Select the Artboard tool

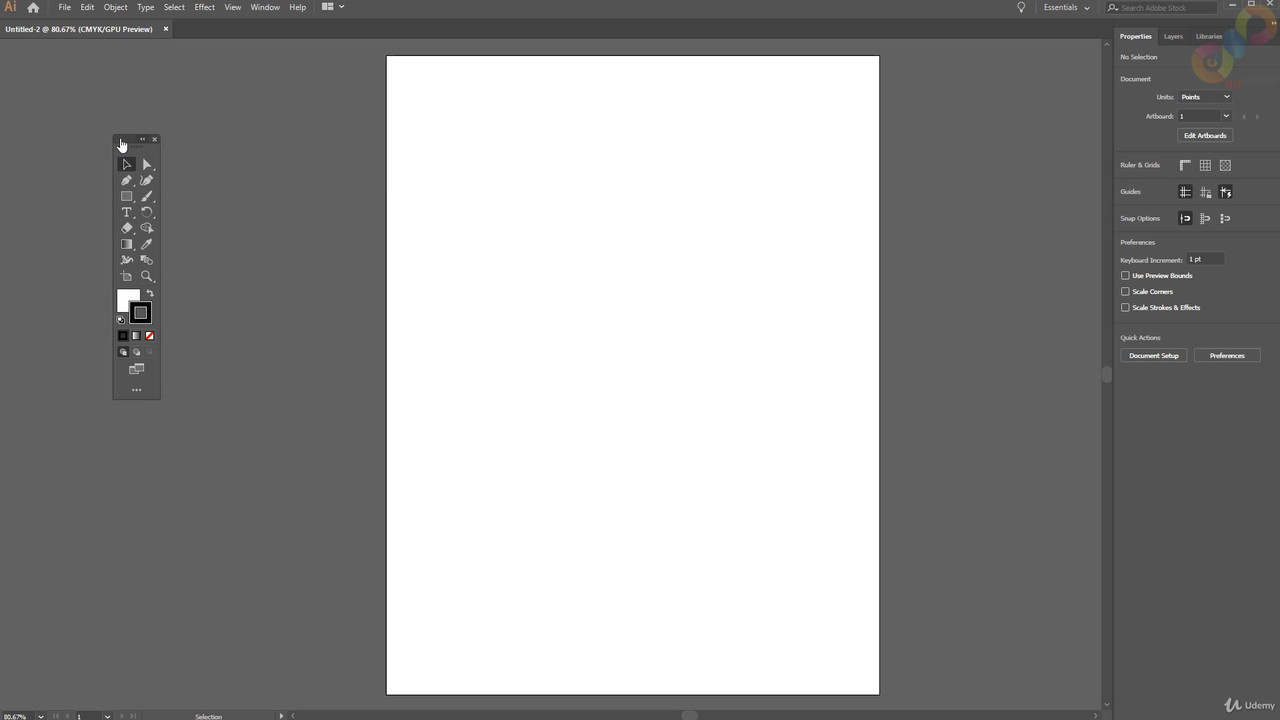[x=126, y=276]
